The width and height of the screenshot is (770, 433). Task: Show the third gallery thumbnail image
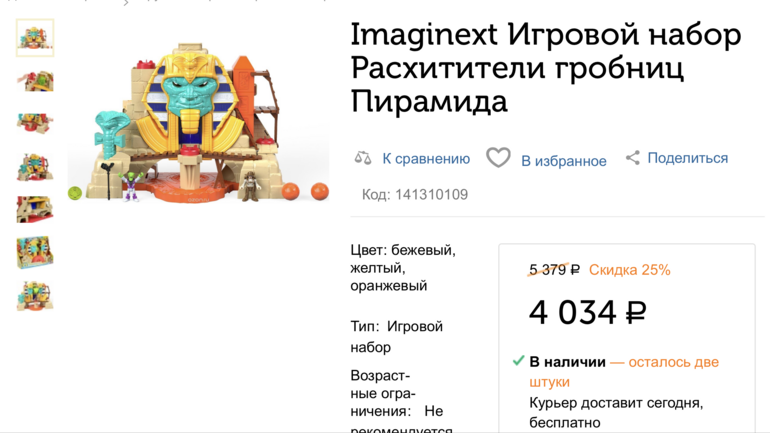coord(35,123)
